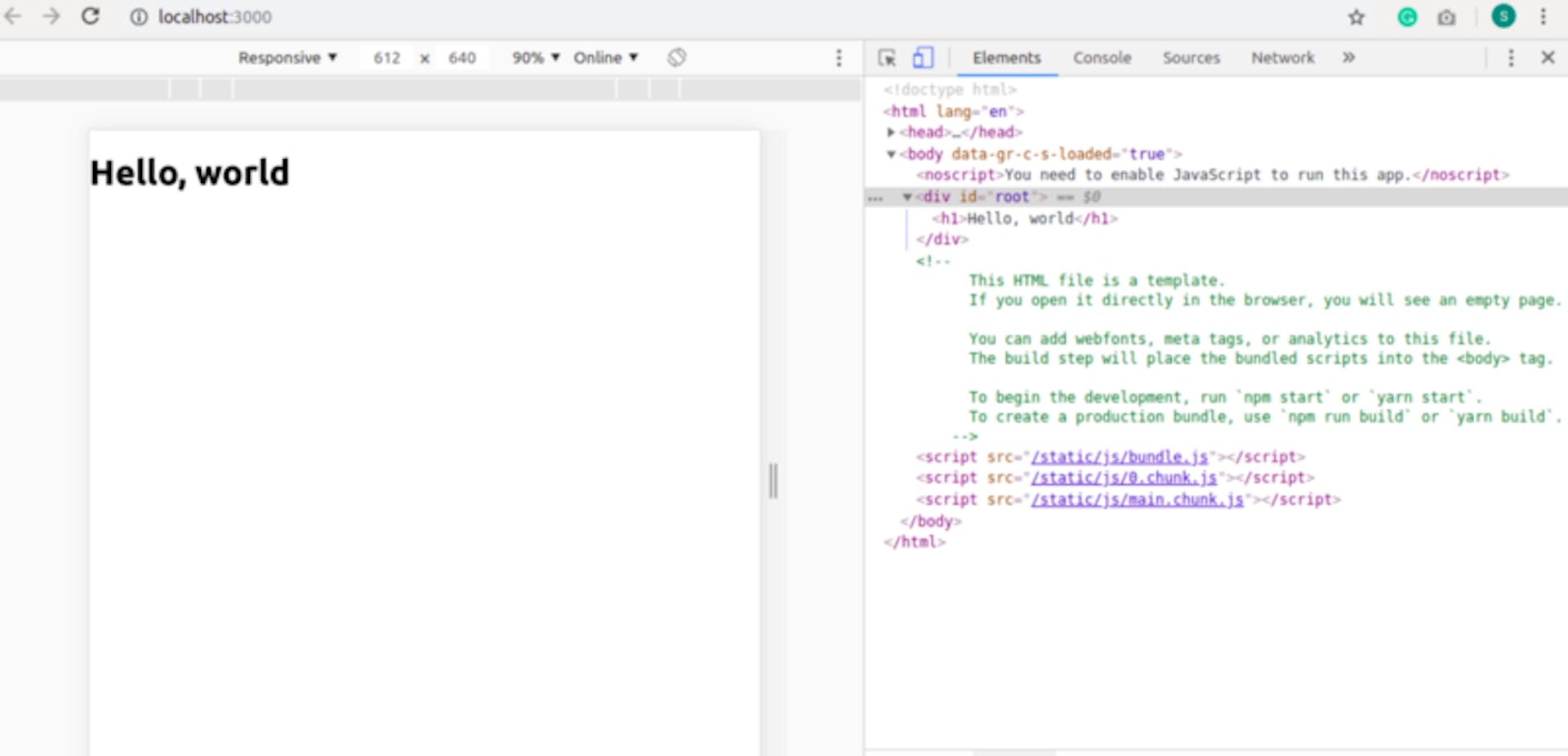This screenshot has height=756, width=1568.
Task: View site information icon
Action: tap(139, 17)
